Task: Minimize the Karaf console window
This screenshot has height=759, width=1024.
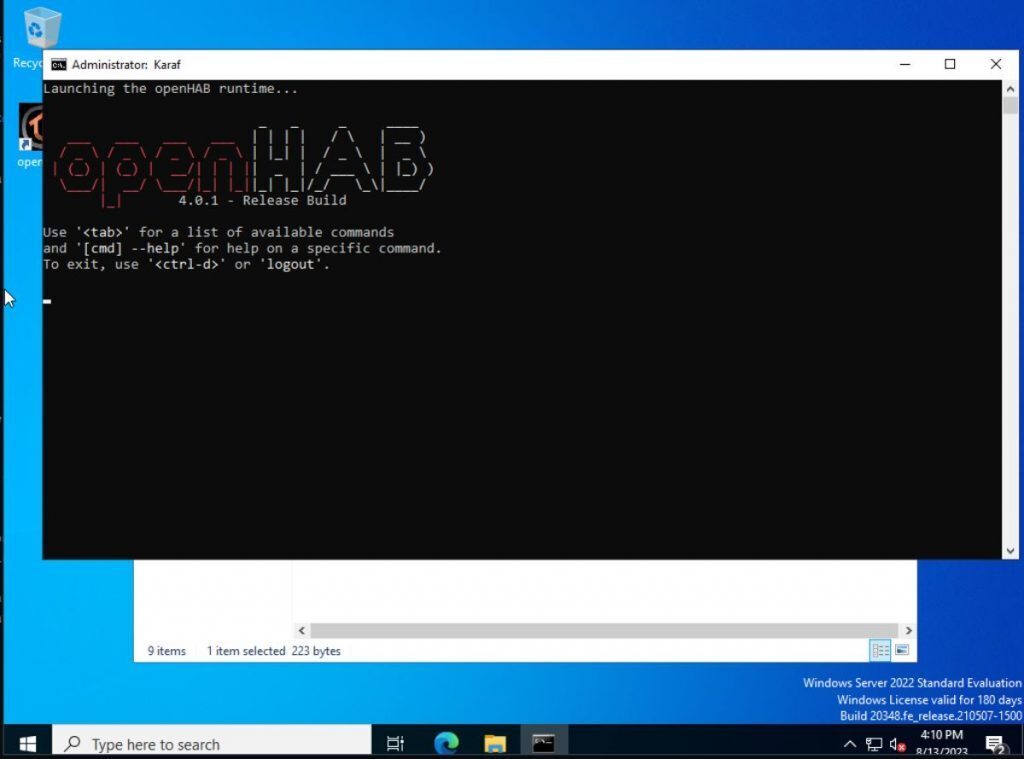Action: pos(903,64)
